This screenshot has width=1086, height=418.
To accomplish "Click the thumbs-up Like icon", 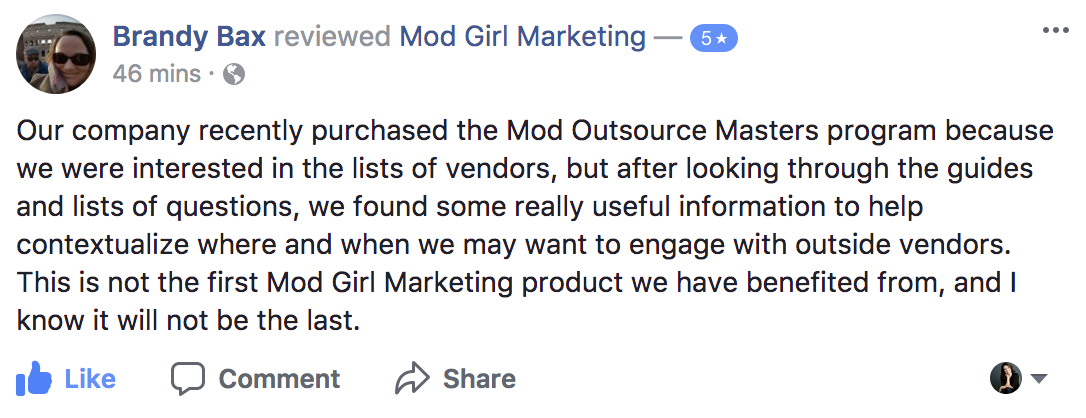I will pos(33,379).
